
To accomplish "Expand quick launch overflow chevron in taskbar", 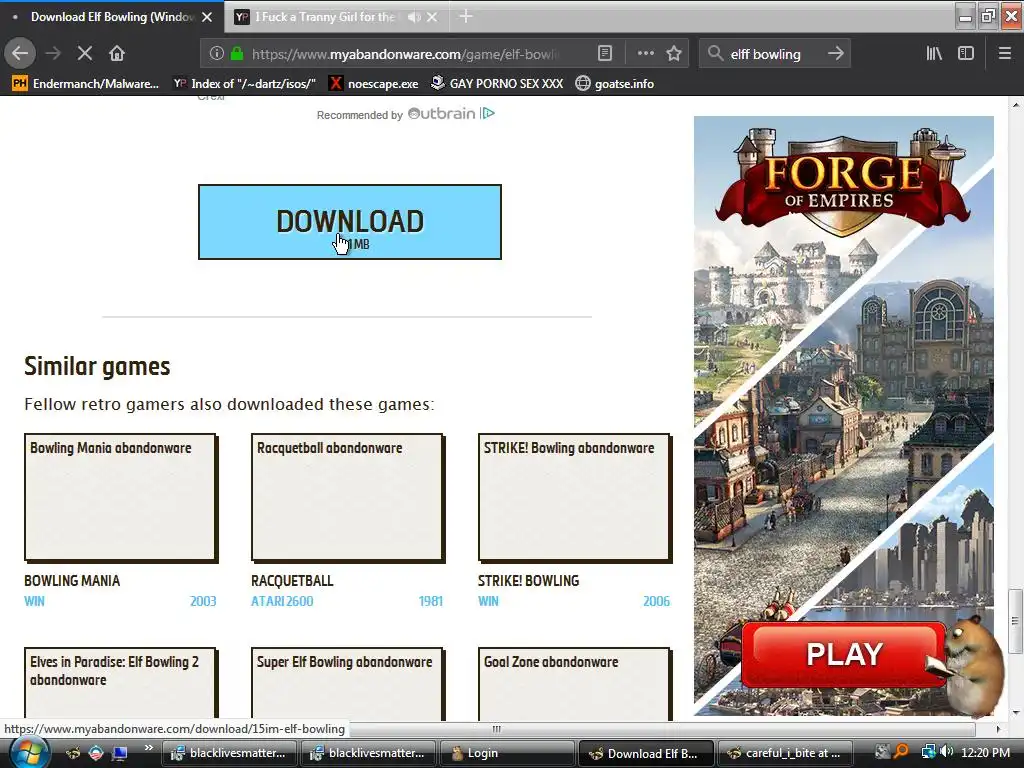I will (148, 748).
